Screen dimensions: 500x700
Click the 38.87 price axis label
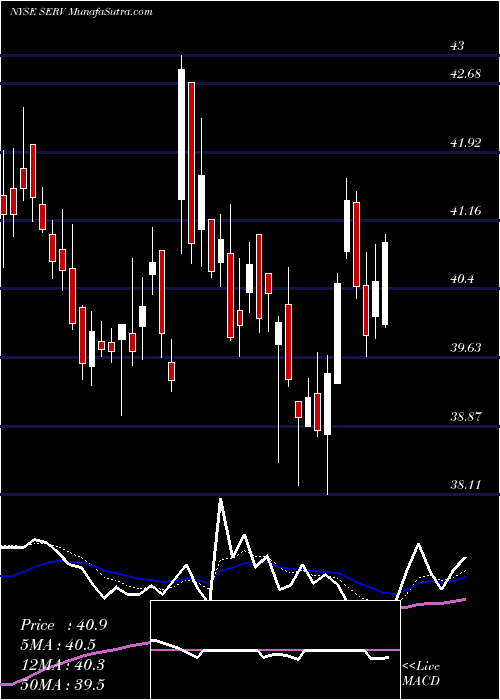point(466,417)
